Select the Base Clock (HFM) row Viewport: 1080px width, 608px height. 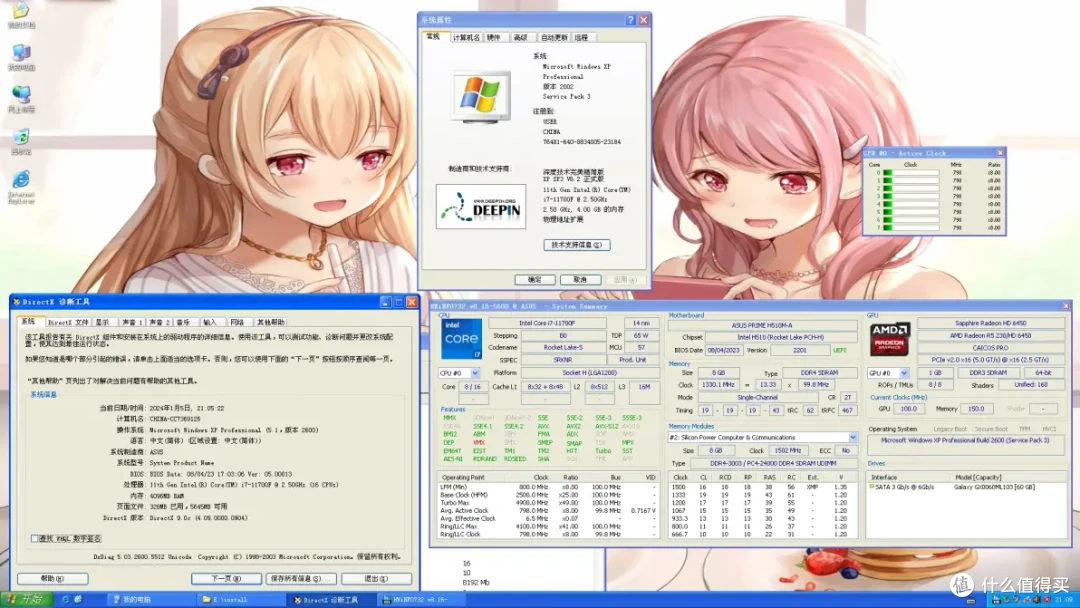(x=548, y=494)
